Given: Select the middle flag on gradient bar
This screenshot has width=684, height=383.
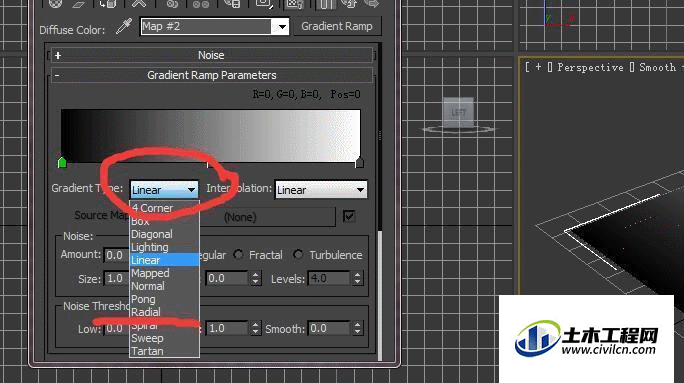Looking at the screenshot, I should (208, 164).
